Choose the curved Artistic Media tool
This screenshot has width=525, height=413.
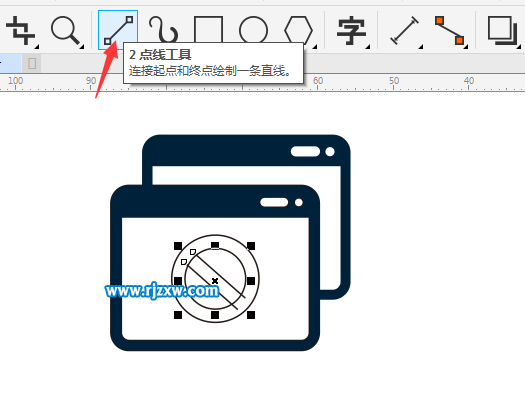[x=163, y=30]
